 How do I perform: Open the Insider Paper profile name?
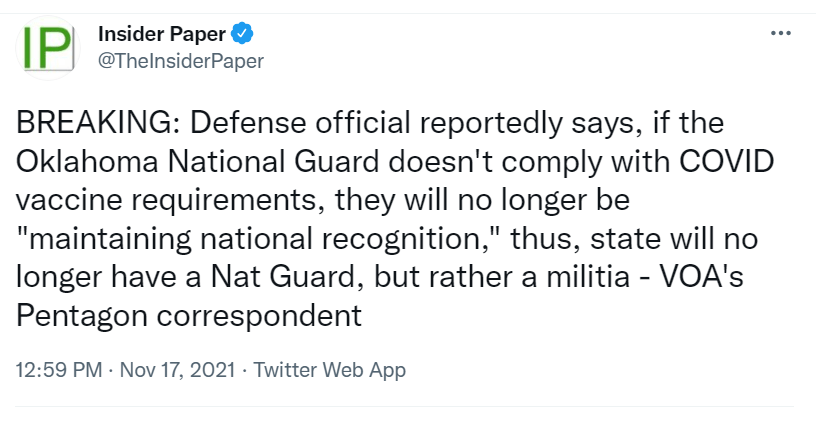(161, 34)
